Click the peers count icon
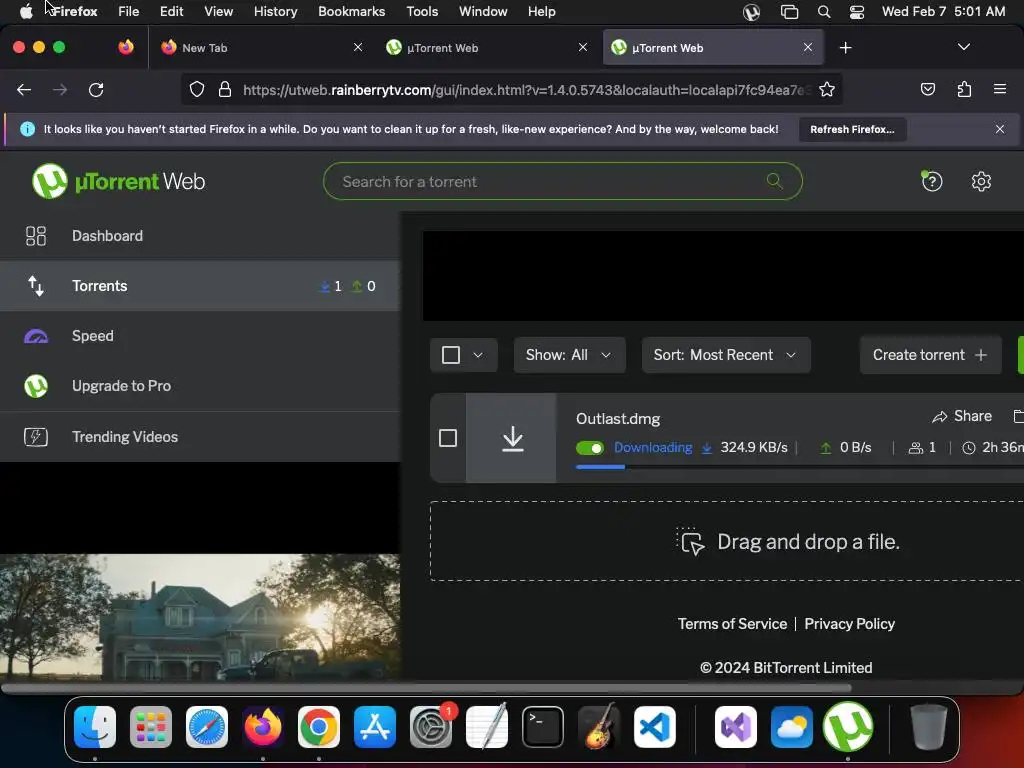 [916, 448]
